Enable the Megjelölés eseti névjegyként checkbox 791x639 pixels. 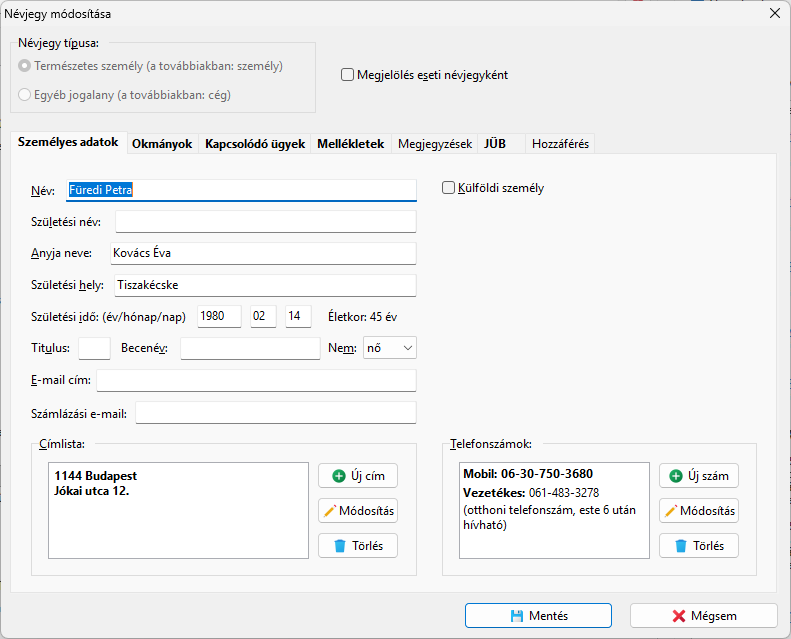(x=348, y=75)
